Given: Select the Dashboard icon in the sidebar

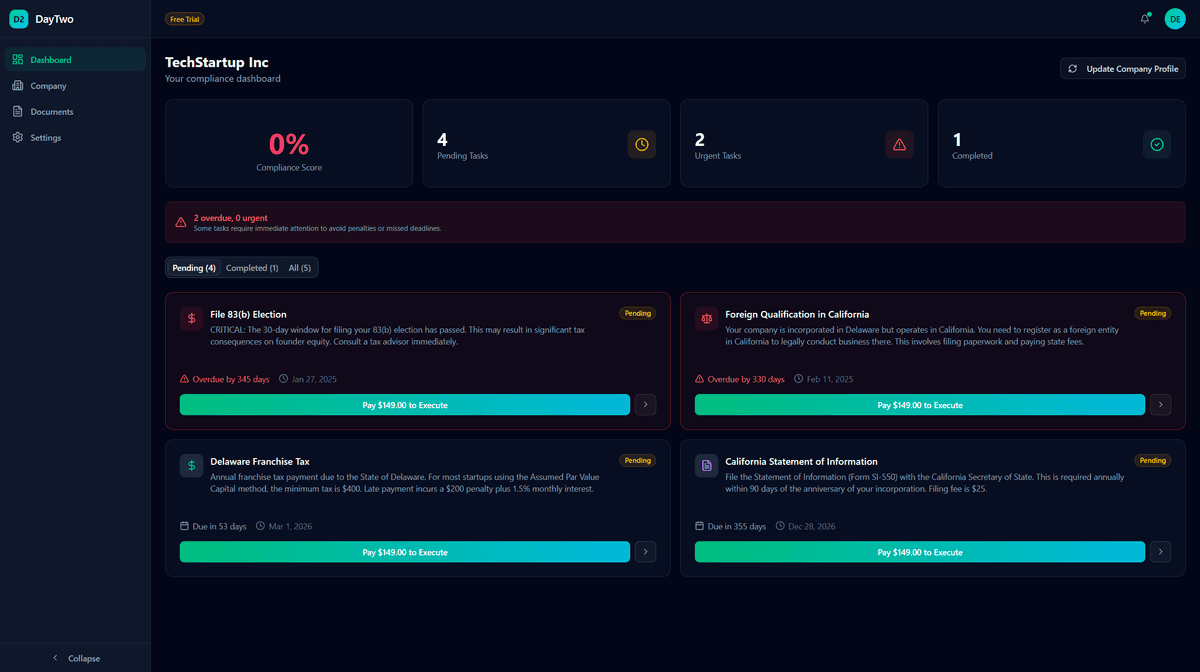Looking at the screenshot, I should (17, 59).
